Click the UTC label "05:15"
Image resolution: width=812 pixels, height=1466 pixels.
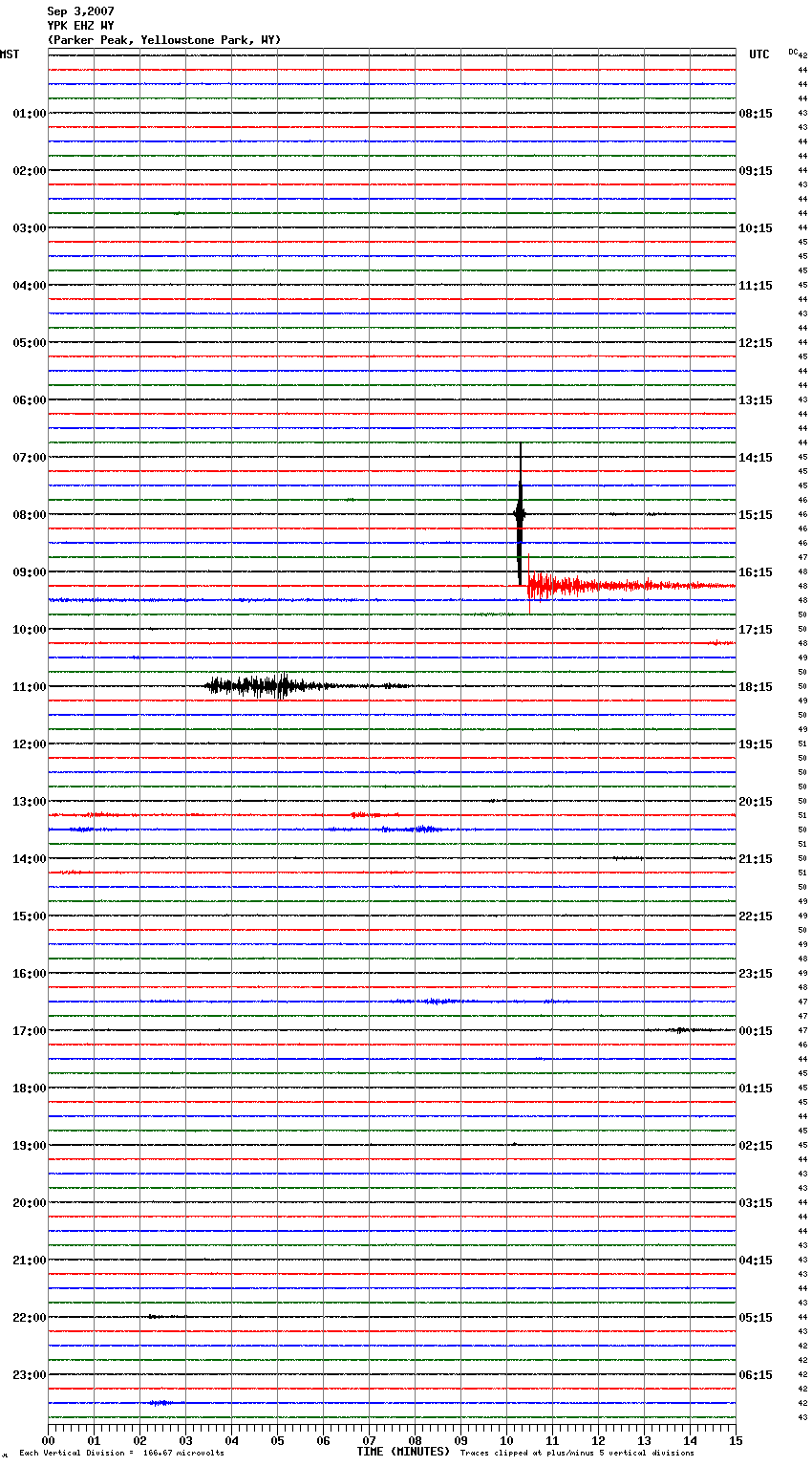click(756, 1318)
